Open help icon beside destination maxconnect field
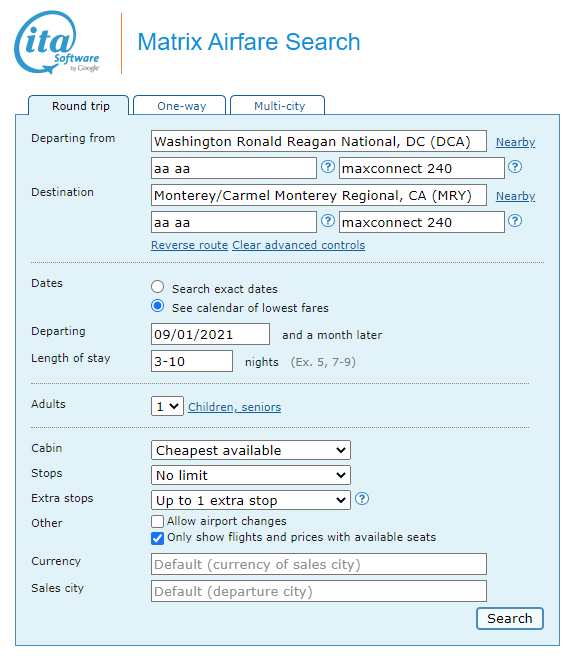 click(515, 221)
